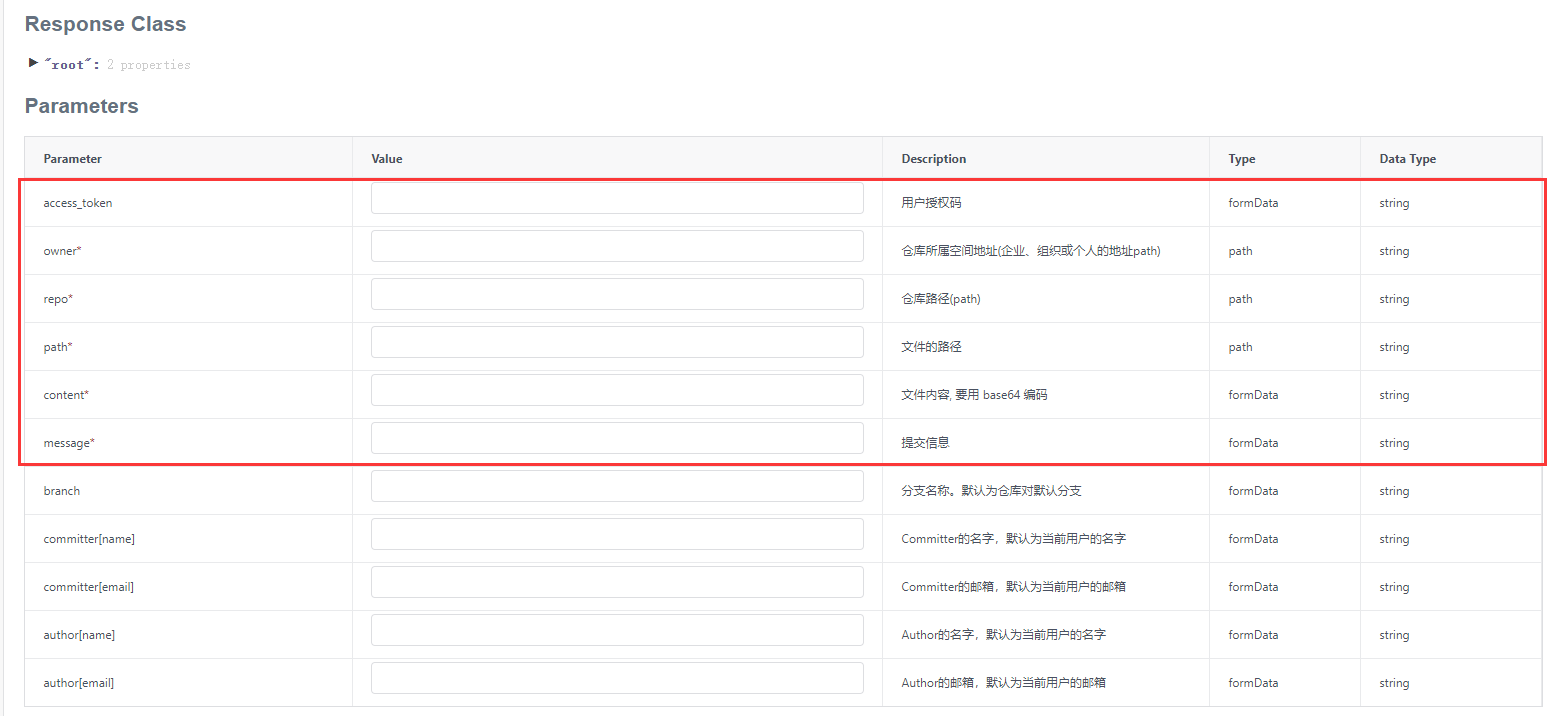
Task: Select the "committer[name]" parameter label
Action: 89,539
